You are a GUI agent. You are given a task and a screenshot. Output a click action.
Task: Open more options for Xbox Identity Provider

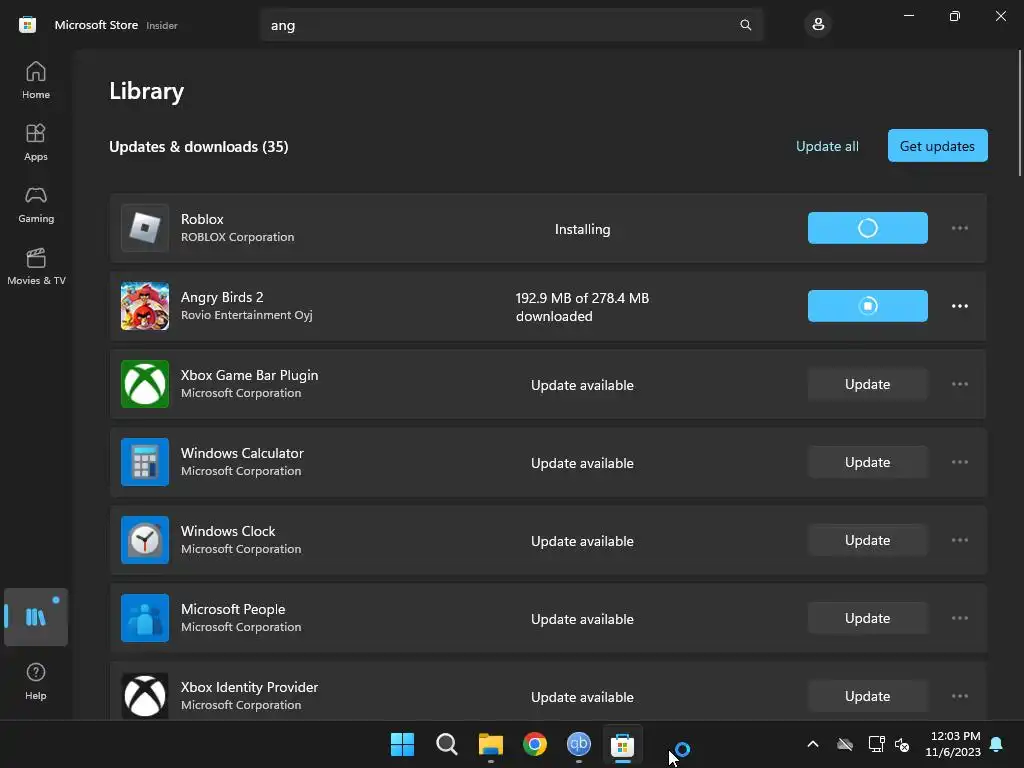[959, 696]
